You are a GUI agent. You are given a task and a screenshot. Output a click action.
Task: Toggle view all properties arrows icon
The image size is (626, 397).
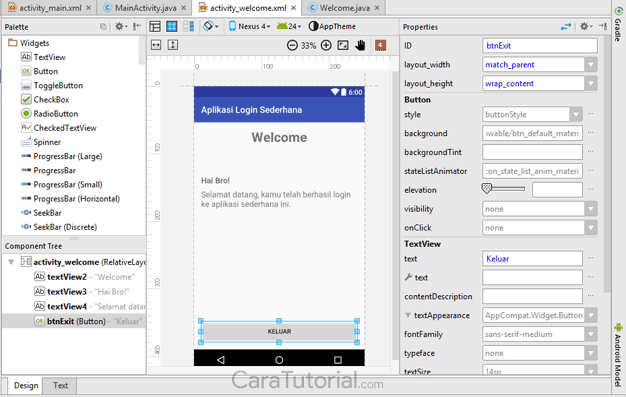566,27
